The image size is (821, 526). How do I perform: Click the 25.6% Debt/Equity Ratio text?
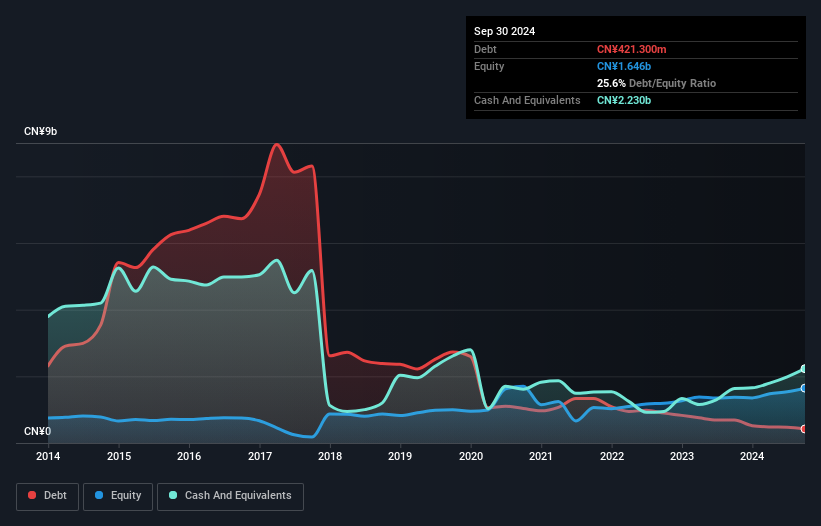click(x=656, y=83)
